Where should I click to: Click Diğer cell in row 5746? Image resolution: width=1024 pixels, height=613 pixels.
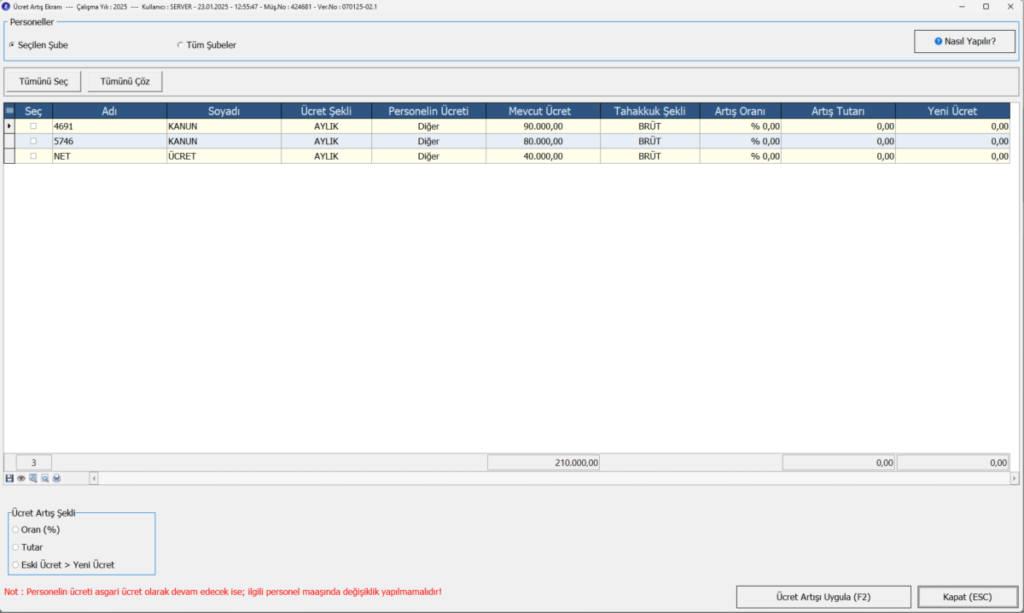(x=428, y=141)
